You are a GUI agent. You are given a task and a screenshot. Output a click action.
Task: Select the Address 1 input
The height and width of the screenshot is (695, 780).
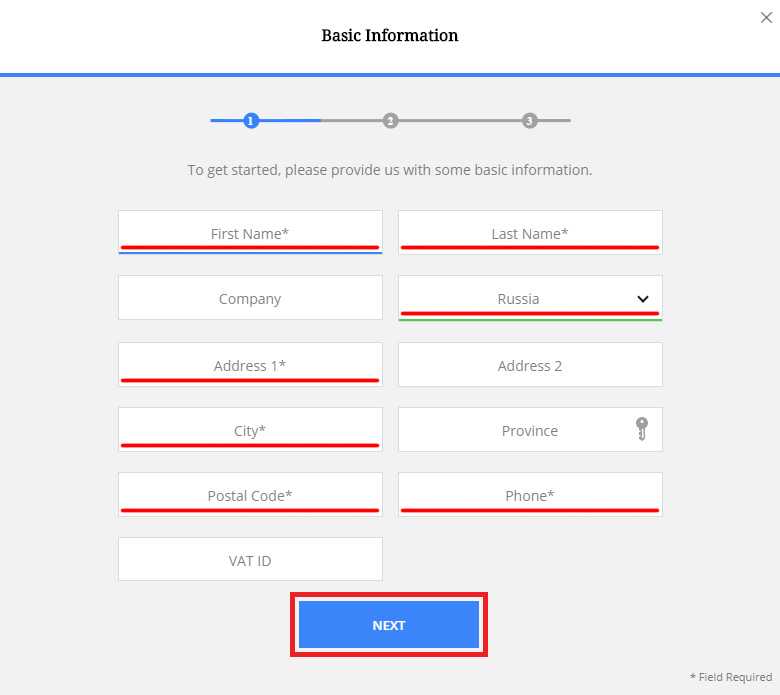click(250, 365)
